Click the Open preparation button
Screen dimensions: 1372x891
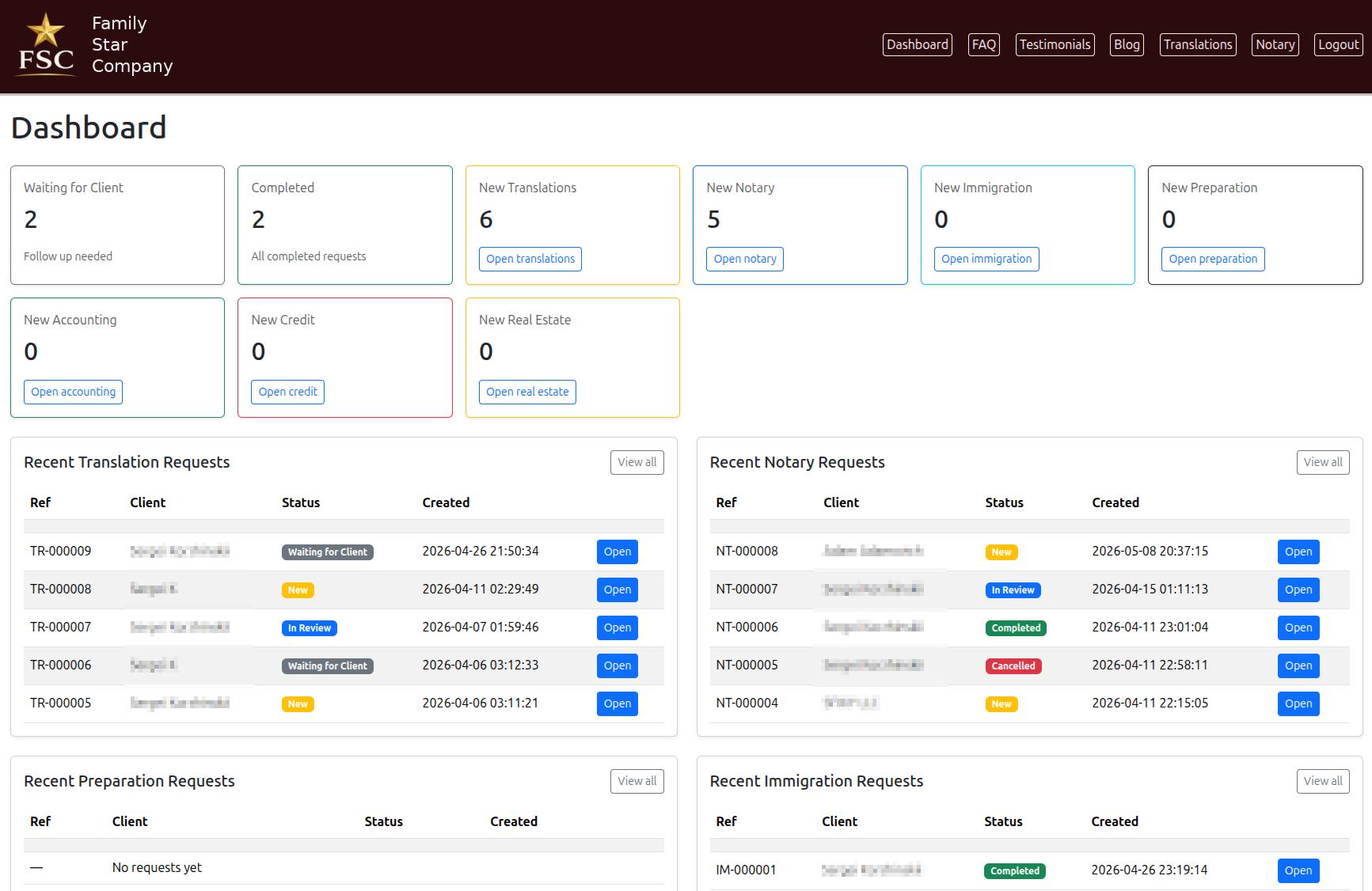[x=1213, y=259]
